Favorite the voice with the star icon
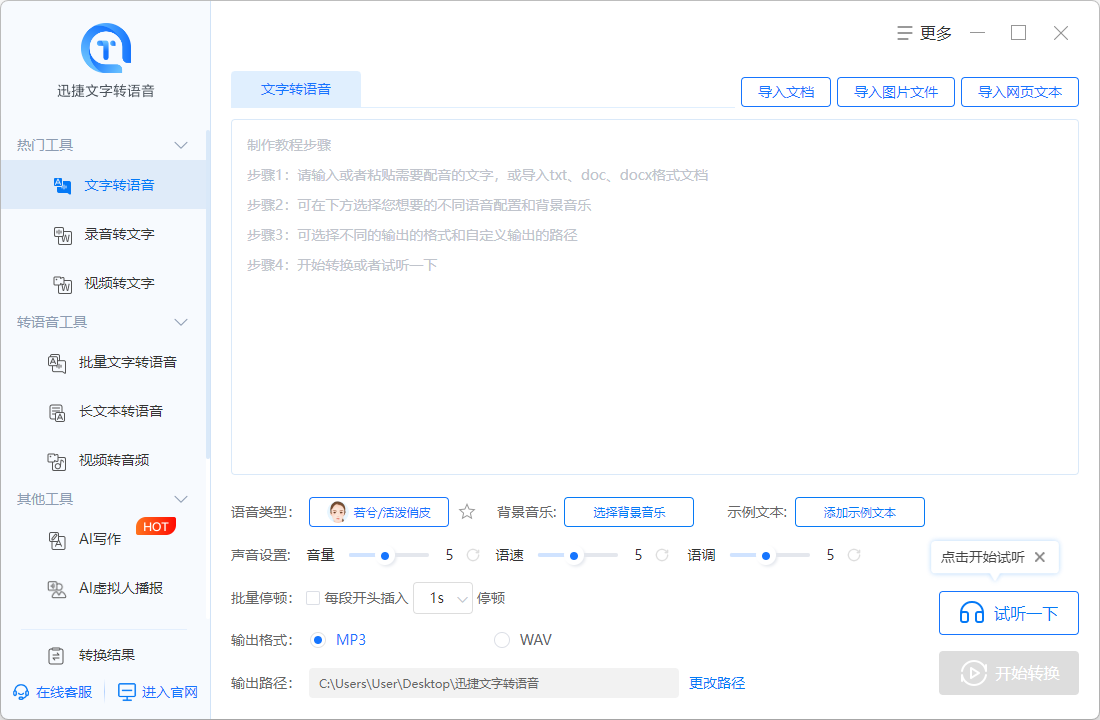The width and height of the screenshot is (1100, 720). [467, 512]
